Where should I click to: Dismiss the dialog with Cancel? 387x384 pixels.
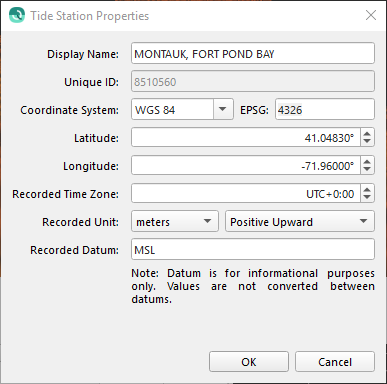[x=335, y=362]
